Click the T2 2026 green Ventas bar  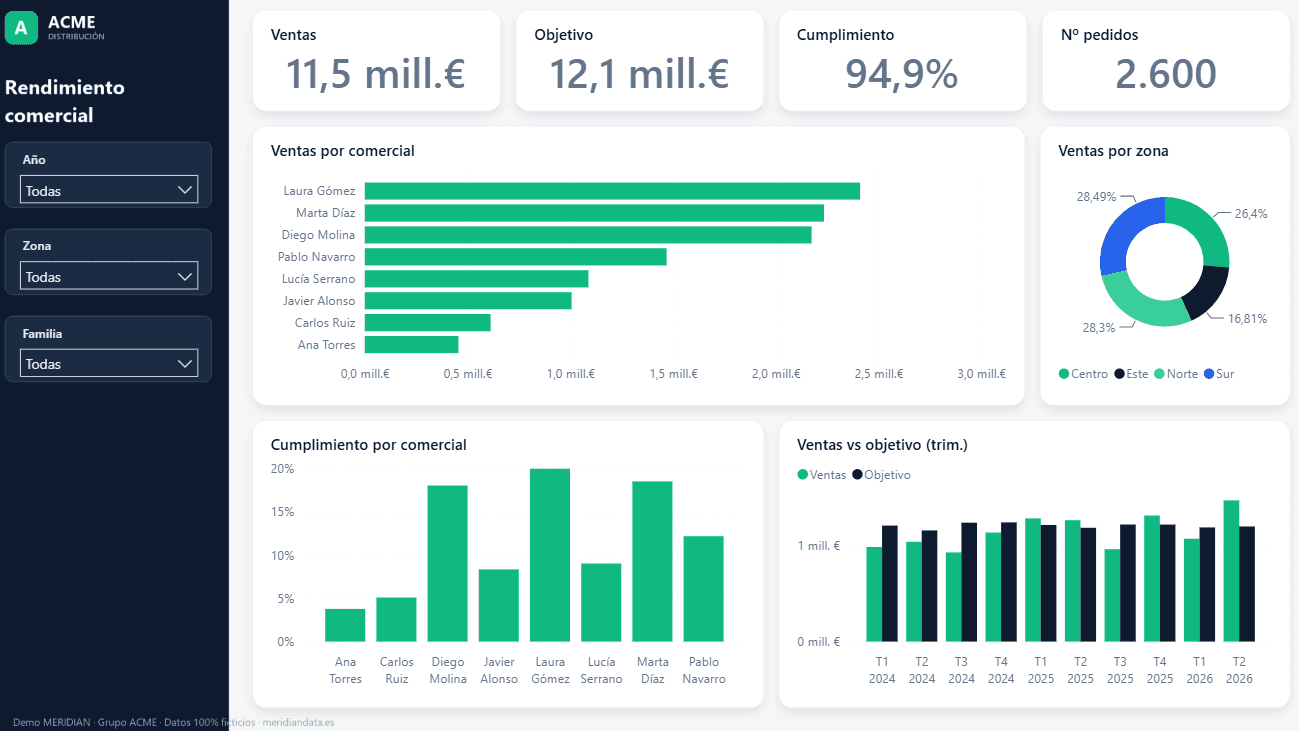1231,571
